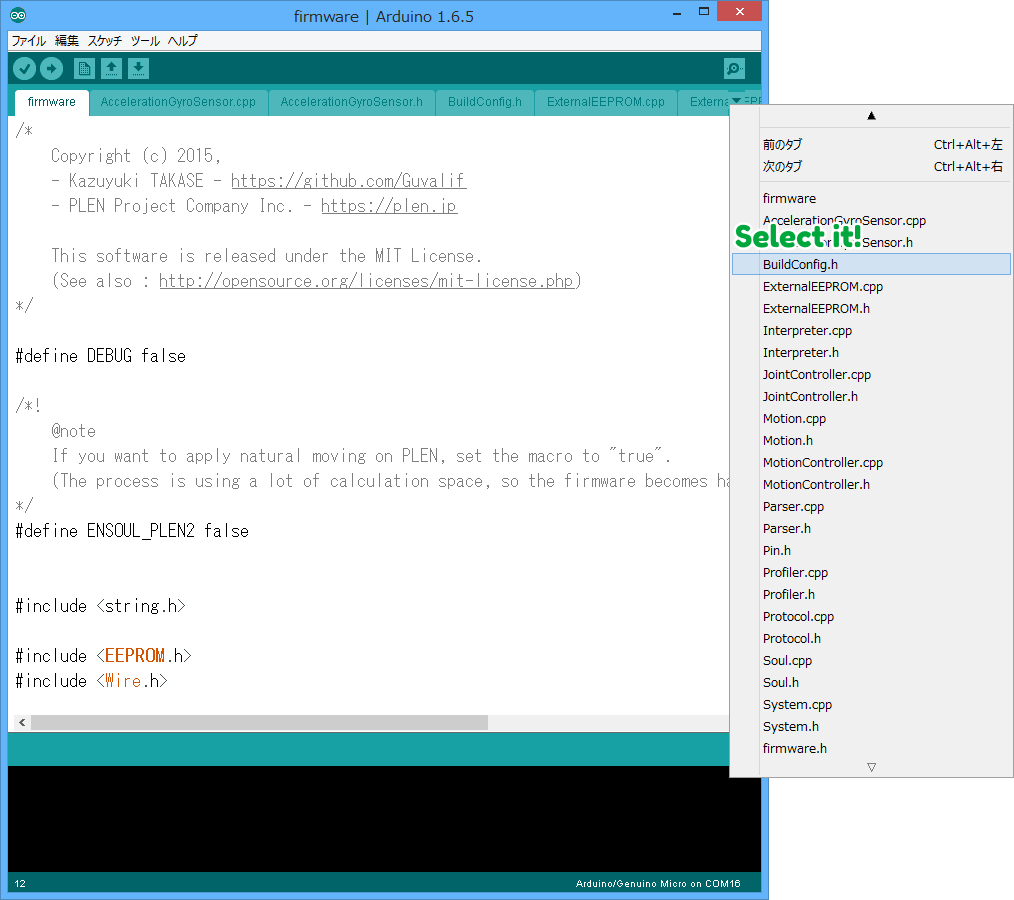Select Soul.h in the list

click(871, 682)
